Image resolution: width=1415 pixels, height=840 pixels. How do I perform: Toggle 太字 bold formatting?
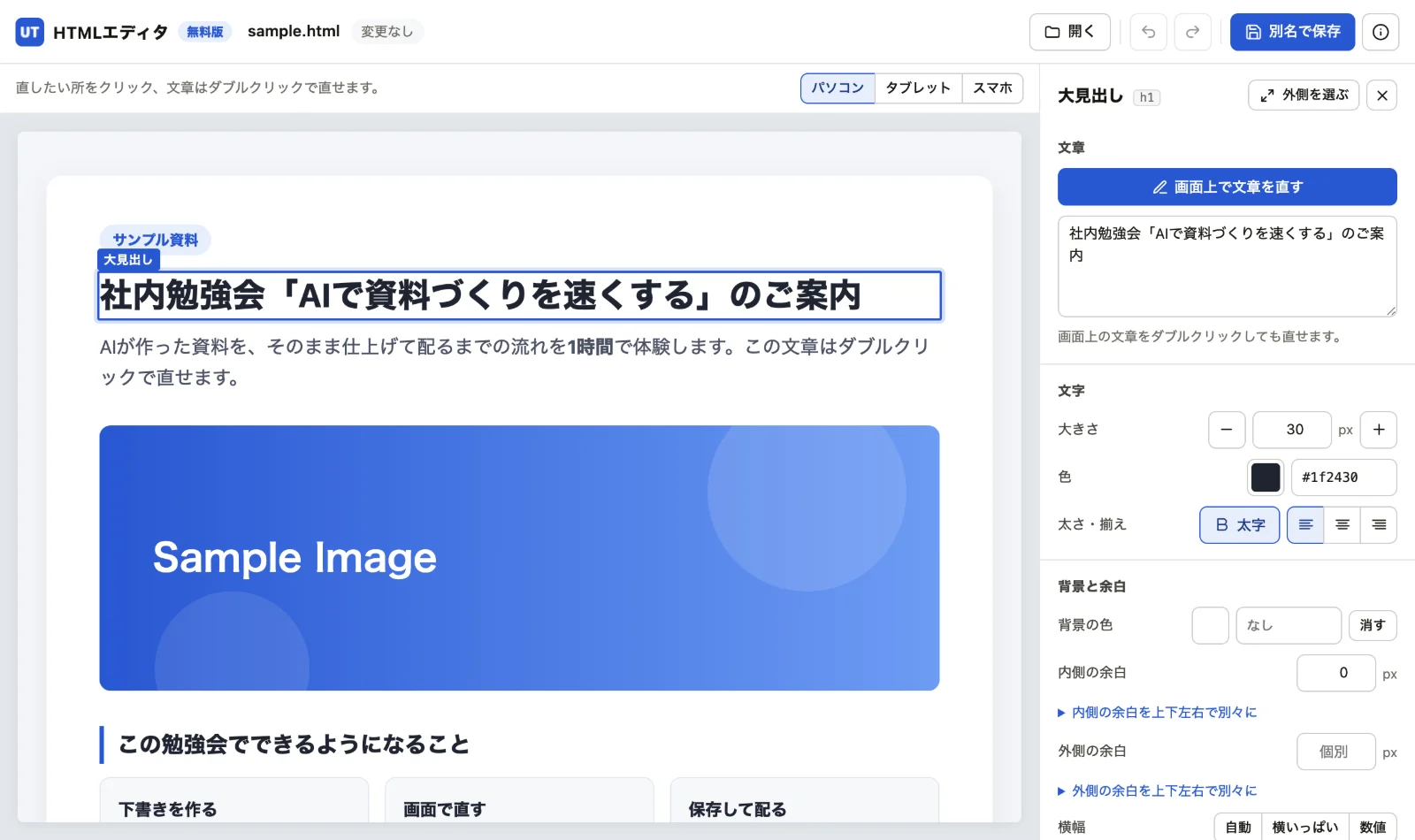[1240, 525]
